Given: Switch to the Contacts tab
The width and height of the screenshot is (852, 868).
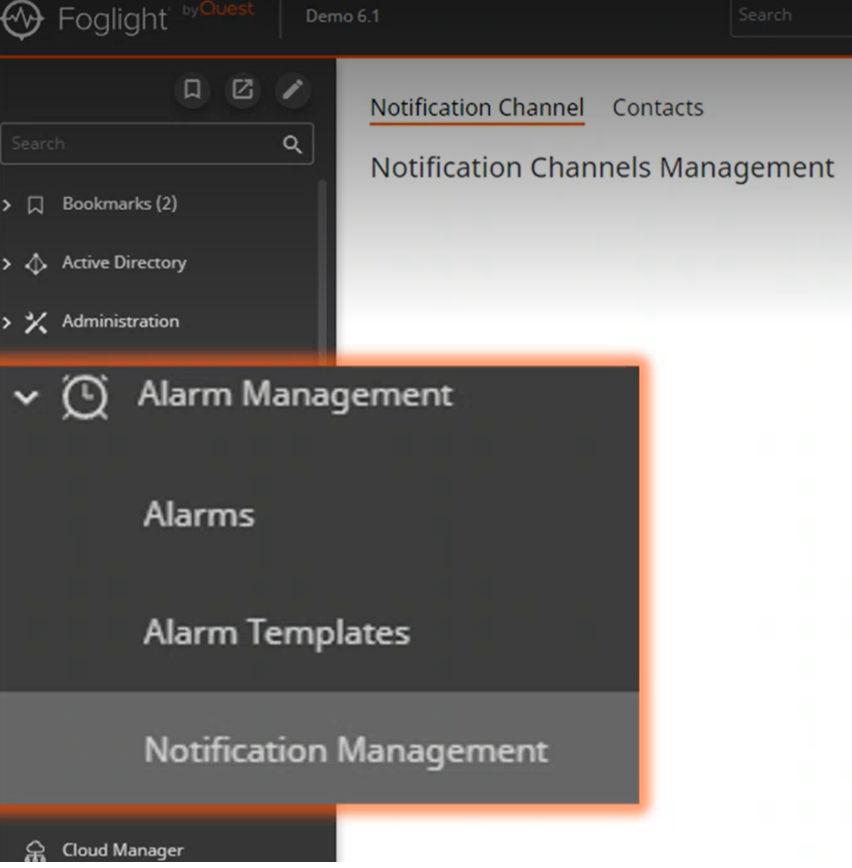Looking at the screenshot, I should [658, 108].
